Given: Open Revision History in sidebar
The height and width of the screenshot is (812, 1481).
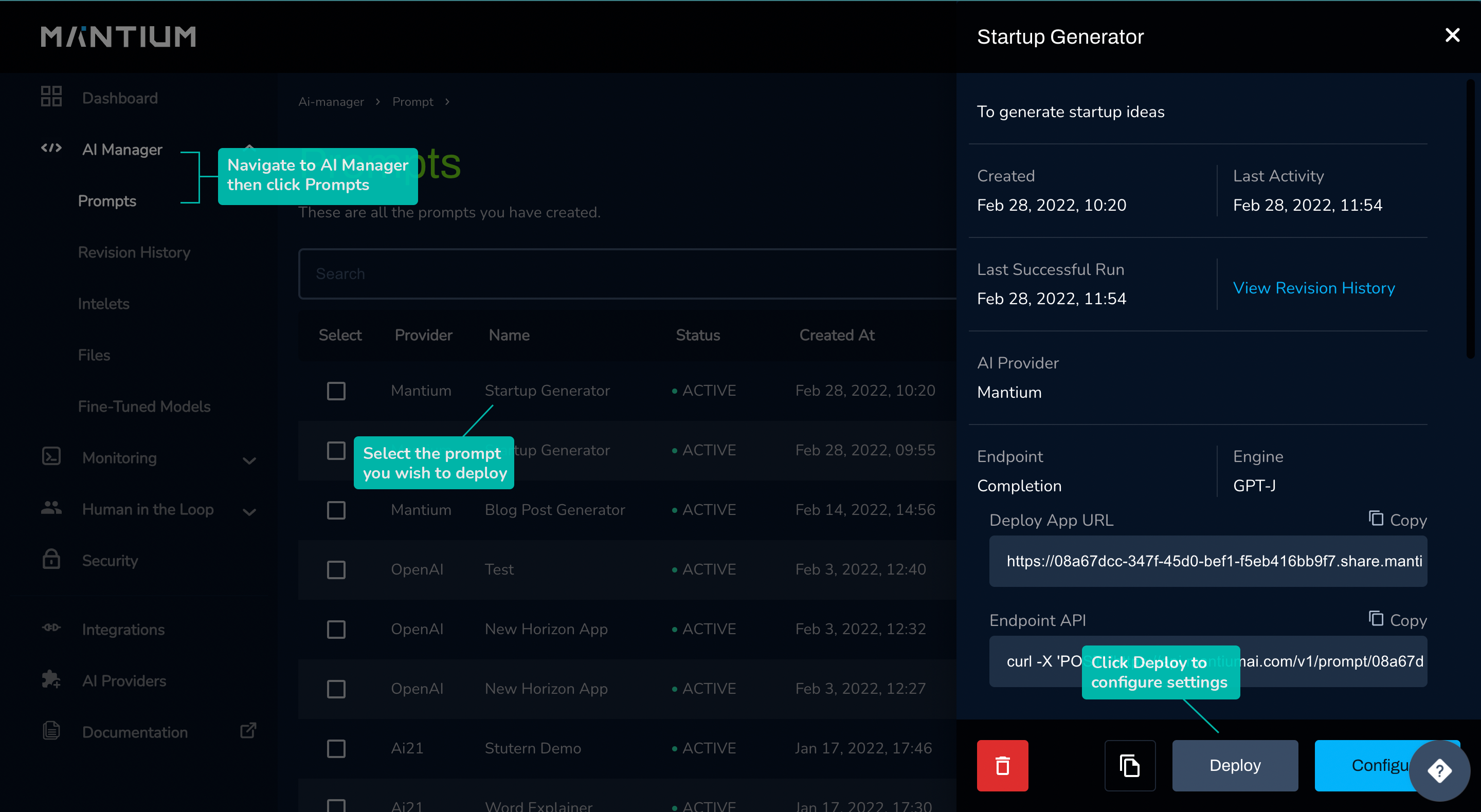Looking at the screenshot, I should (x=134, y=252).
